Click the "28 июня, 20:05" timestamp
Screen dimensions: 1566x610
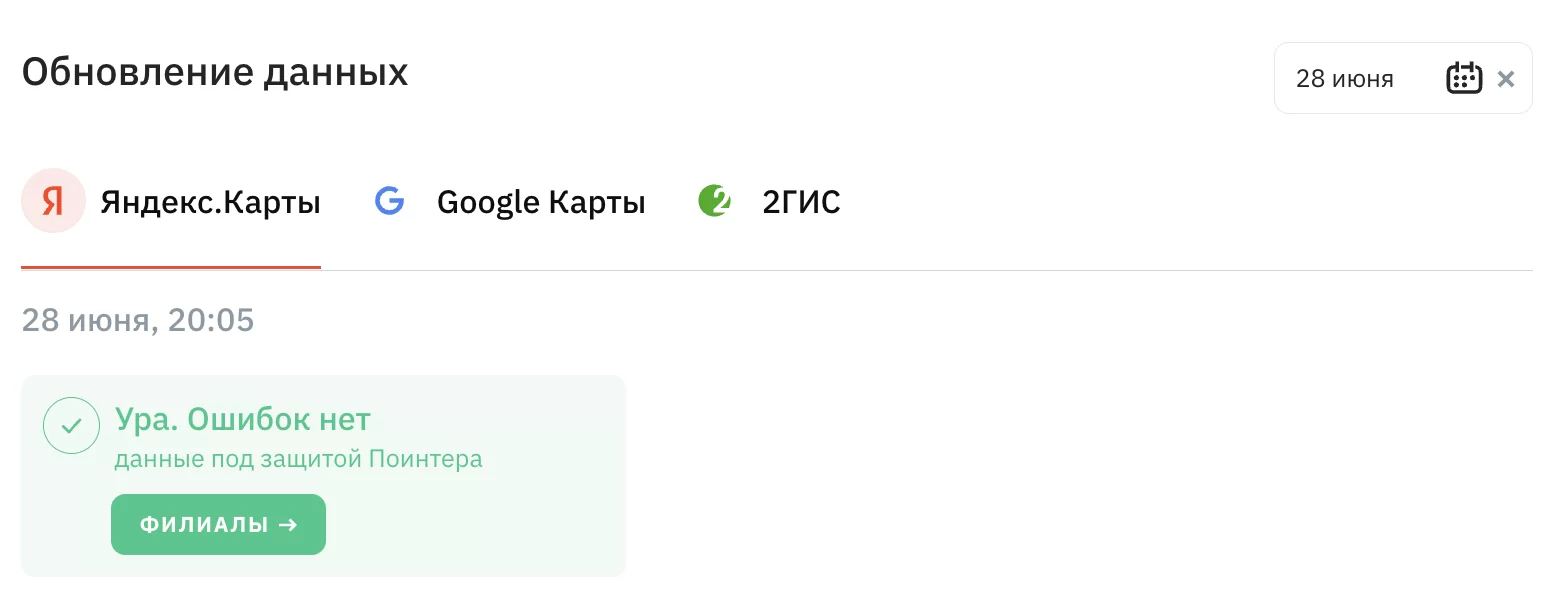pos(138,320)
